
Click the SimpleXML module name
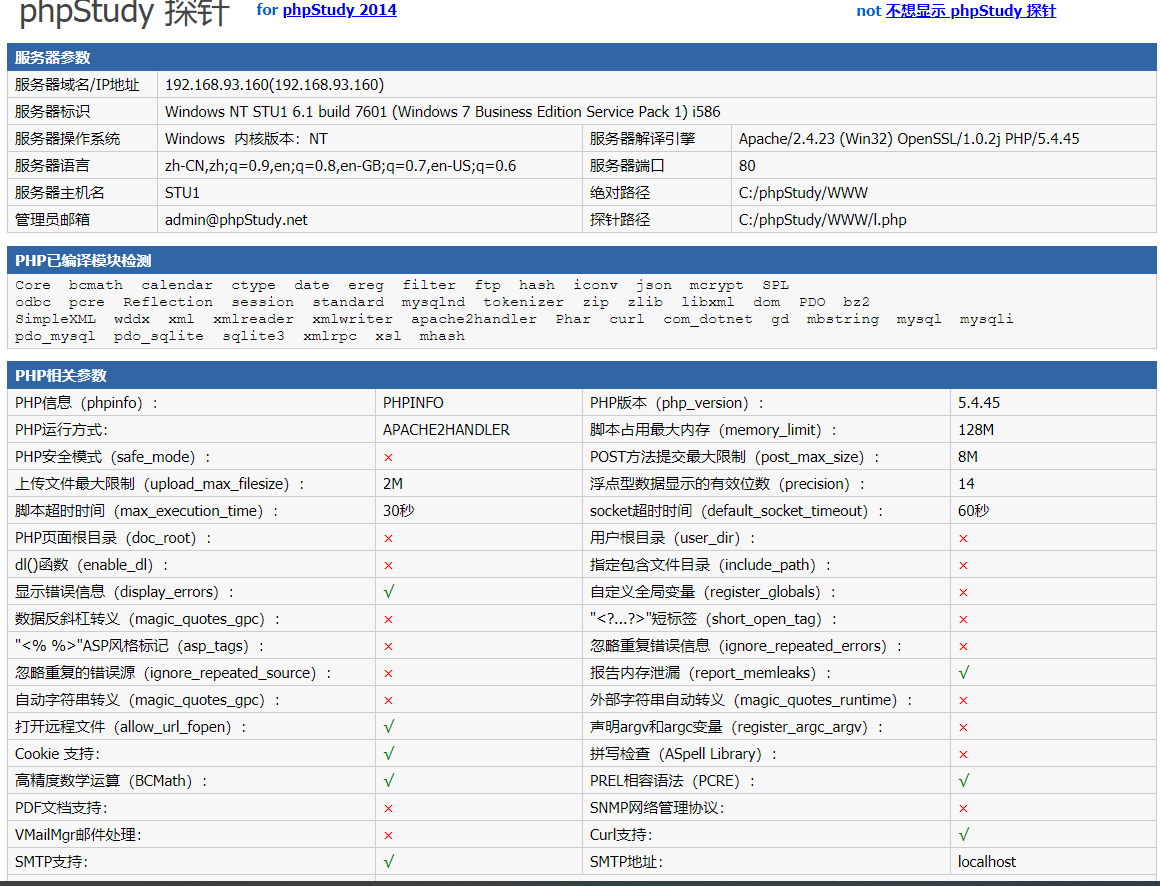[x=55, y=319]
